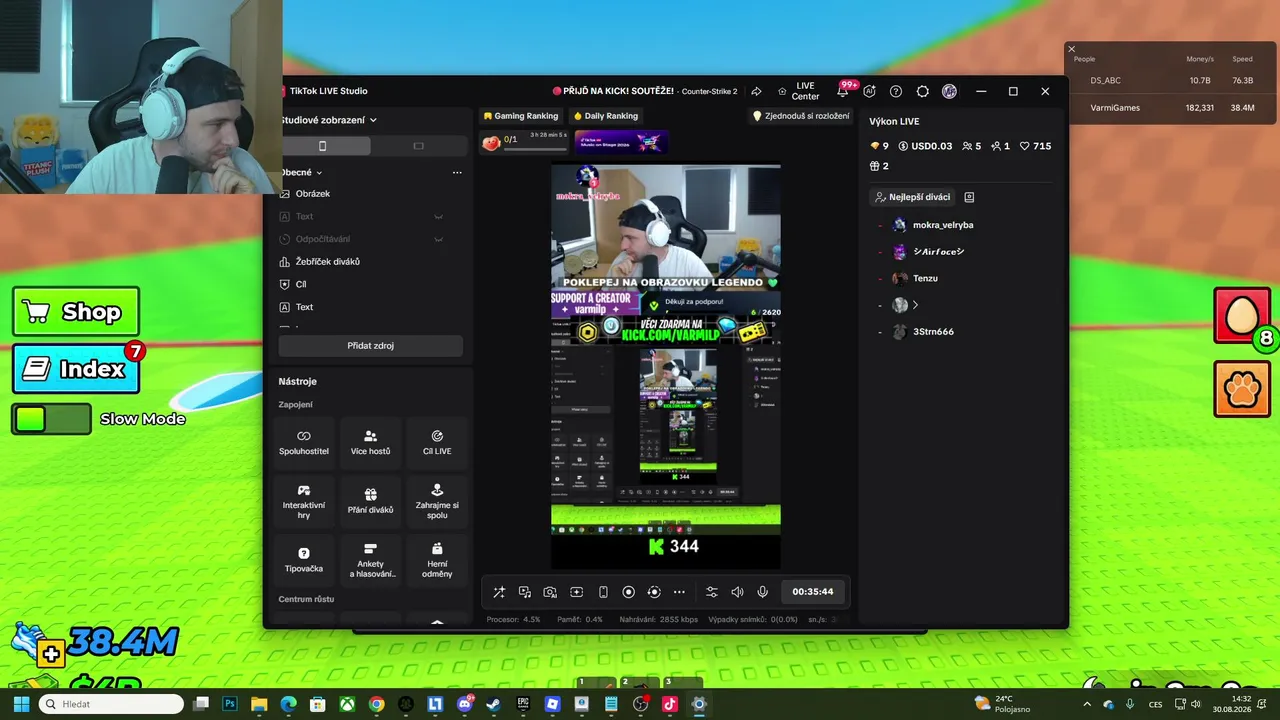Screen dimensions: 1280x720
Task: Click the mobile phone toolbar icon
Action: point(603,592)
